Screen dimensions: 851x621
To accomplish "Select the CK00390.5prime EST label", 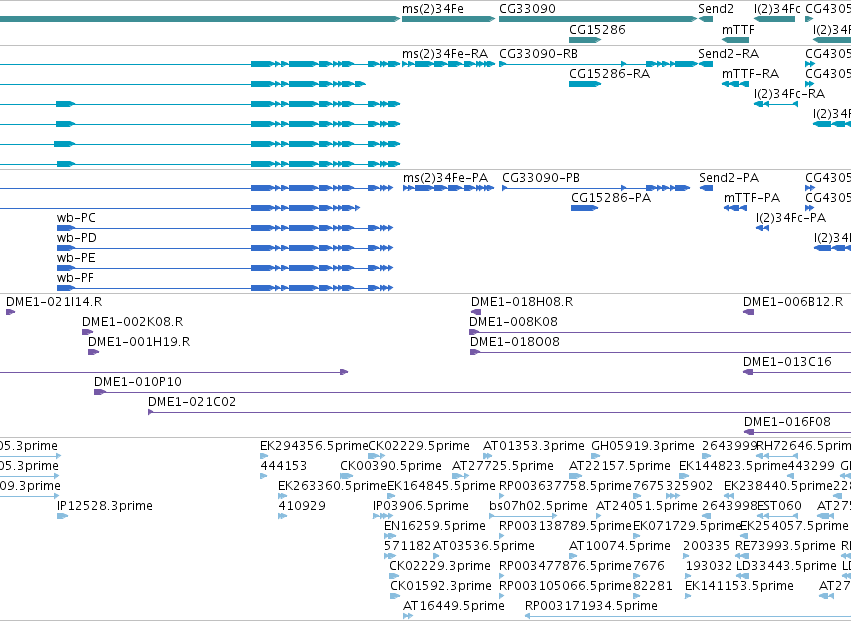I will click(391, 466).
